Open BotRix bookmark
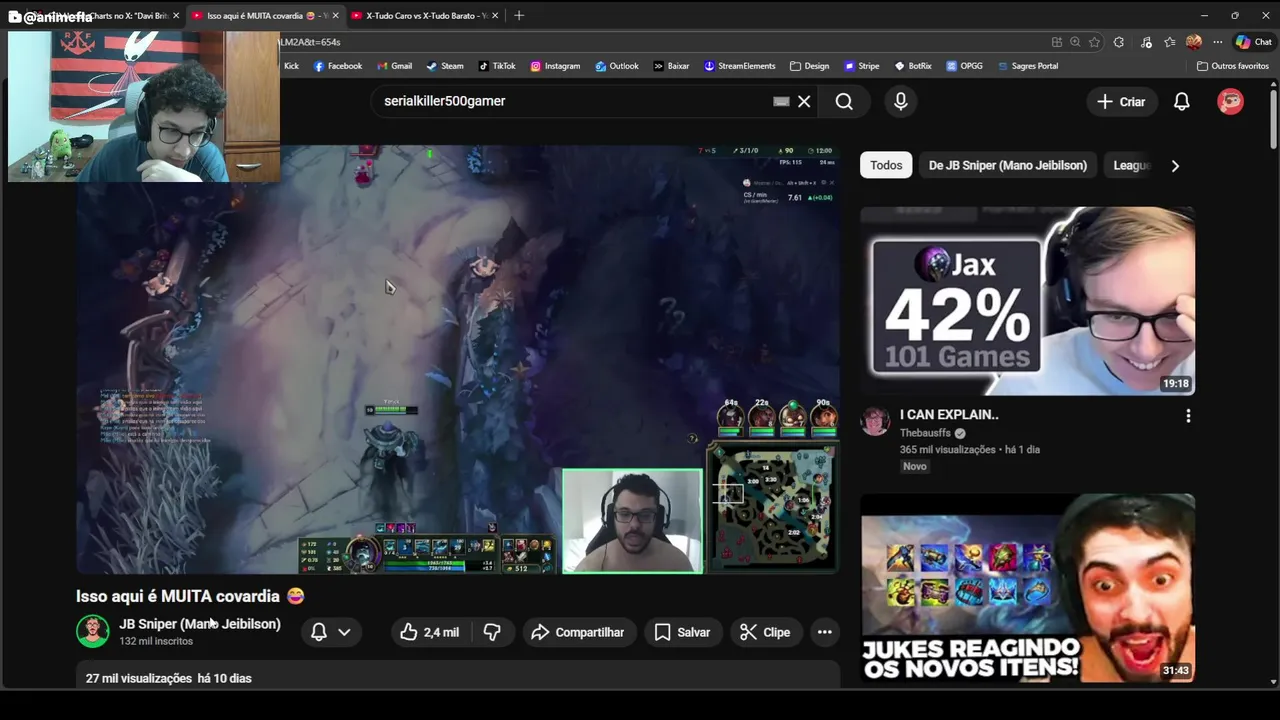The height and width of the screenshot is (720, 1280). pyautogui.click(x=912, y=66)
